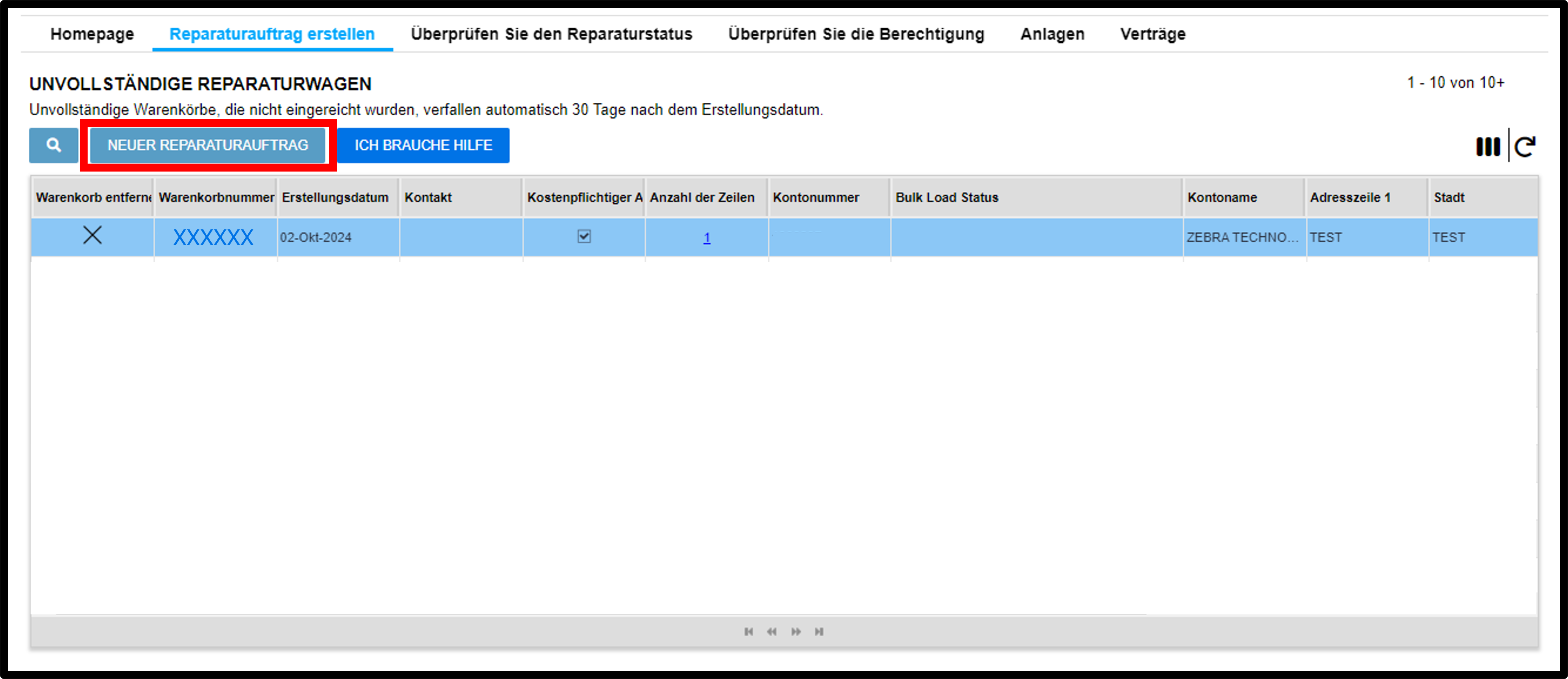Select the Reparaturauftrag erstellen tab
The height and width of the screenshot is (679, 1568).
(272, 34)
